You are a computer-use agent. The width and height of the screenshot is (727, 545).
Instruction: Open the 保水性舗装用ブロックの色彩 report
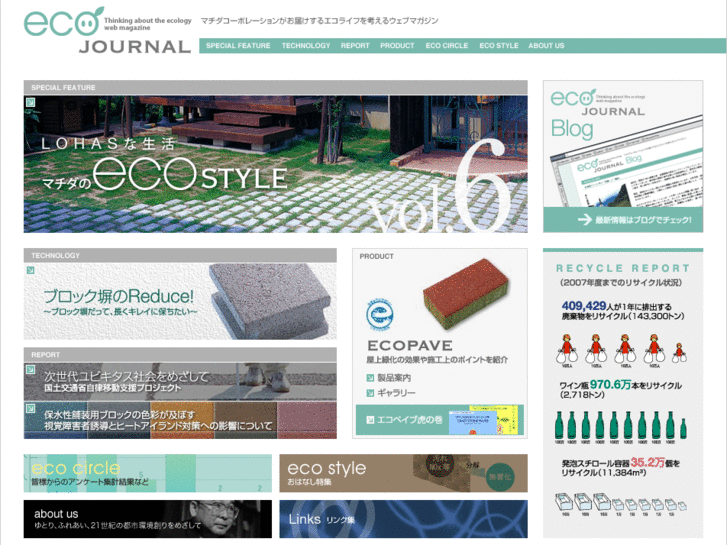click(x=180, y=420)
